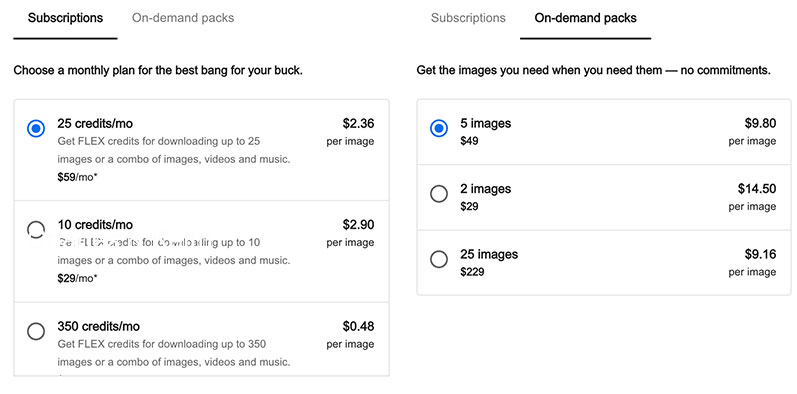Click the 25 credits/mo plan title
Viewport: 797px width, 394px height.
95,124
